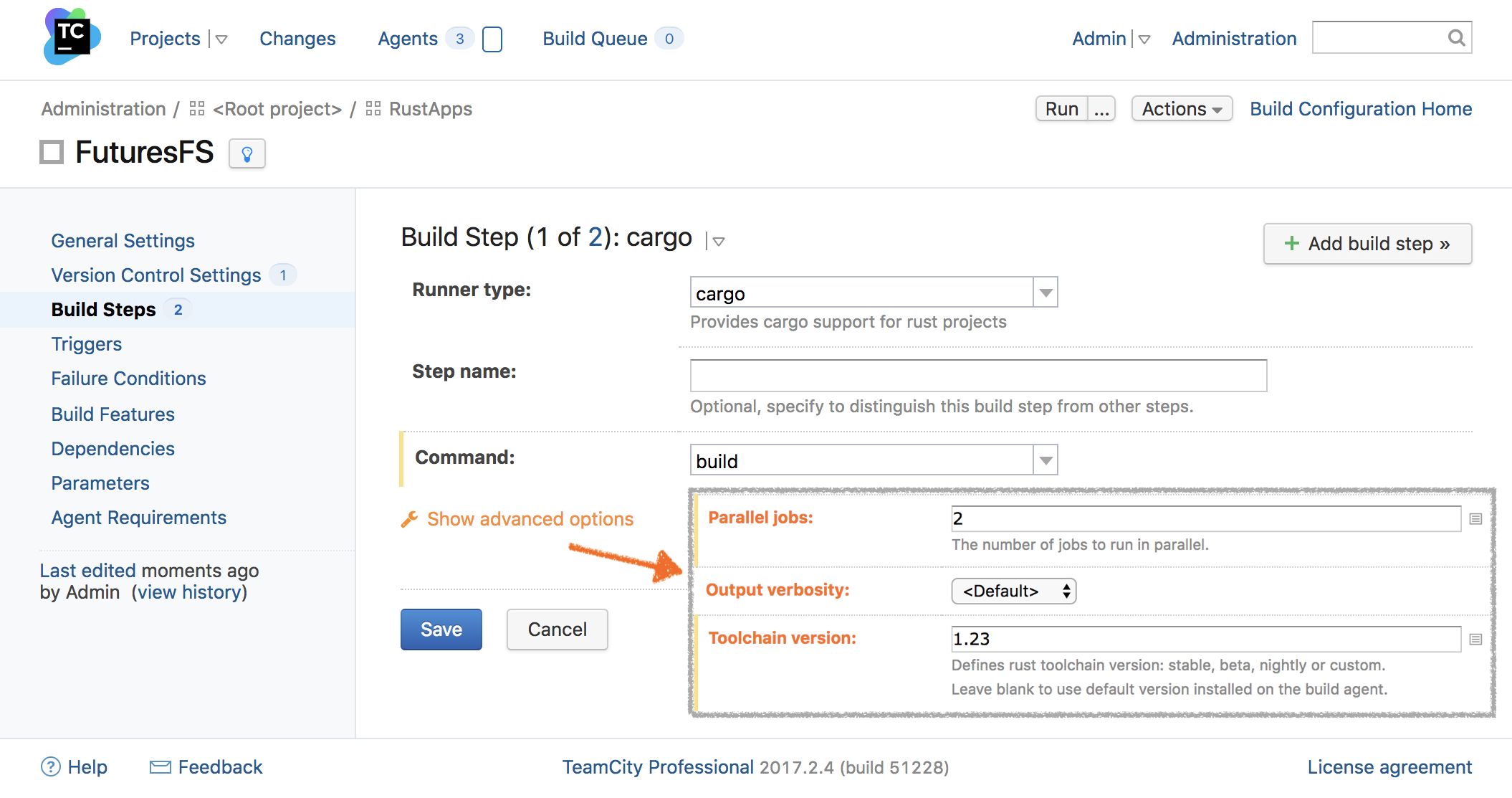Screen dimensions: 1512x798
Task: Open parameter picker beside Toolchain version field
Action: tap(1475, 639)
